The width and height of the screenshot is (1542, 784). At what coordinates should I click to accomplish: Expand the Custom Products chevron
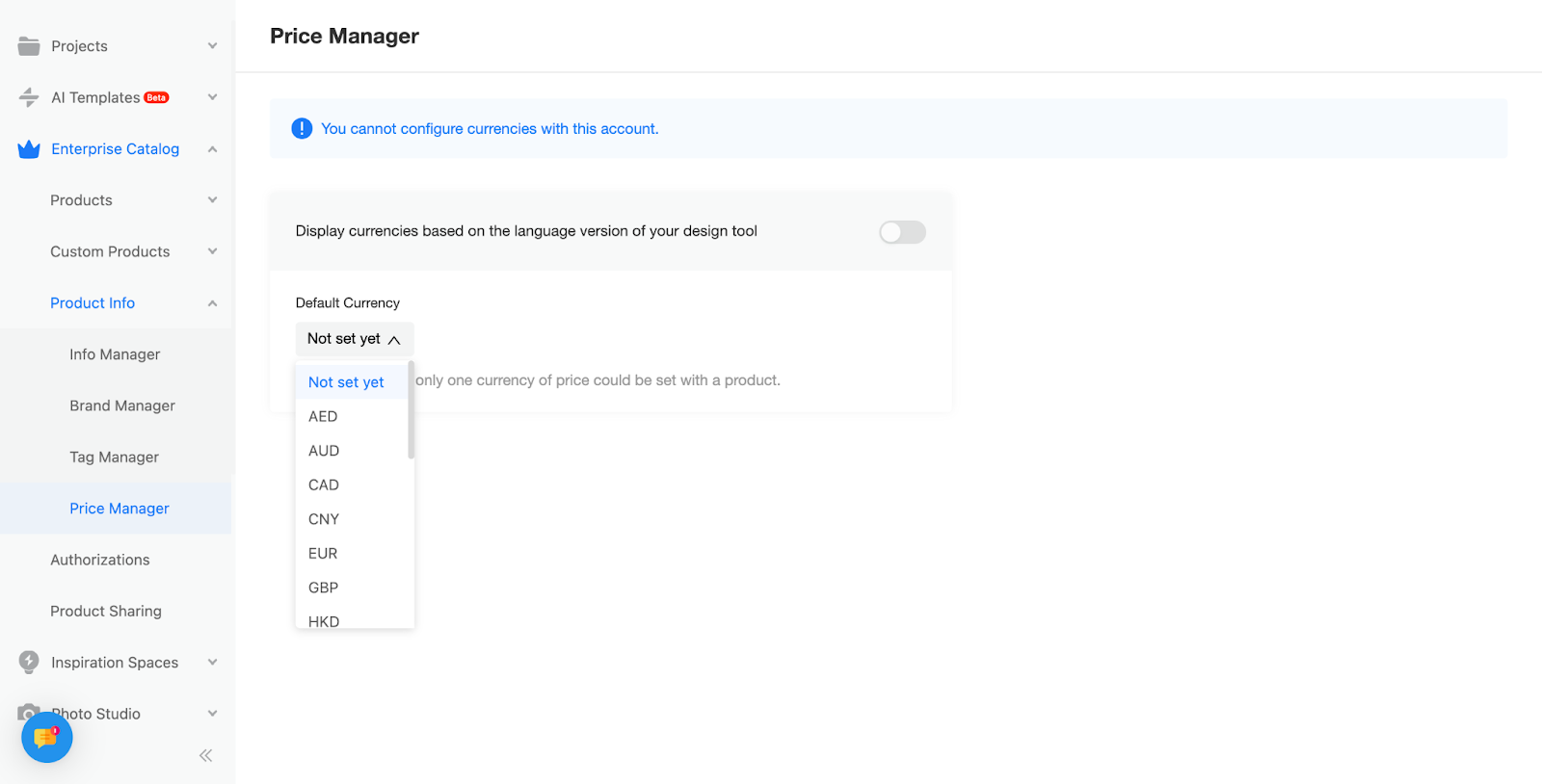pos(213,251)
